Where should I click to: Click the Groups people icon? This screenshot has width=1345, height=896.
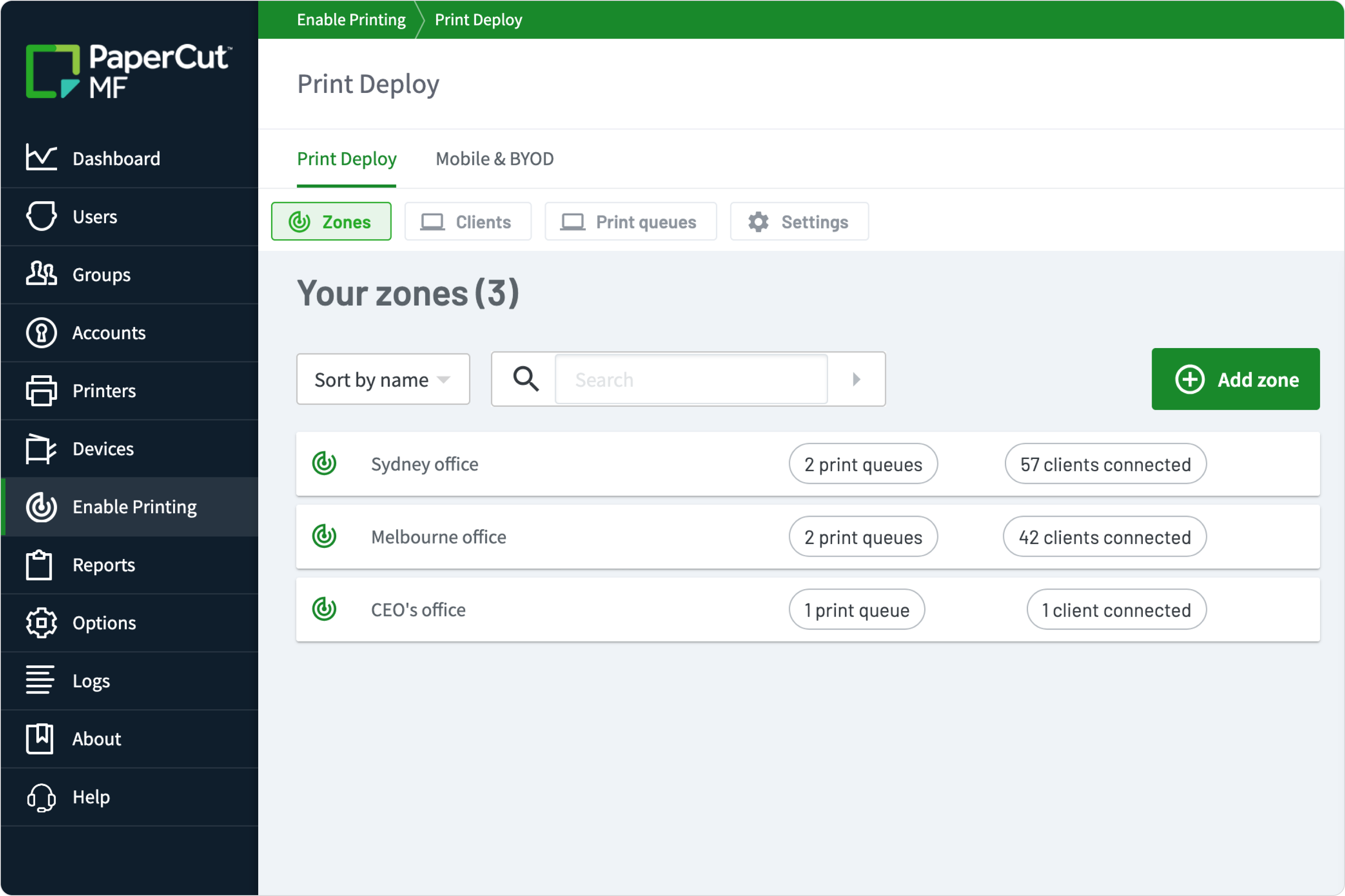pyautogui.click(x=41, y=274)
